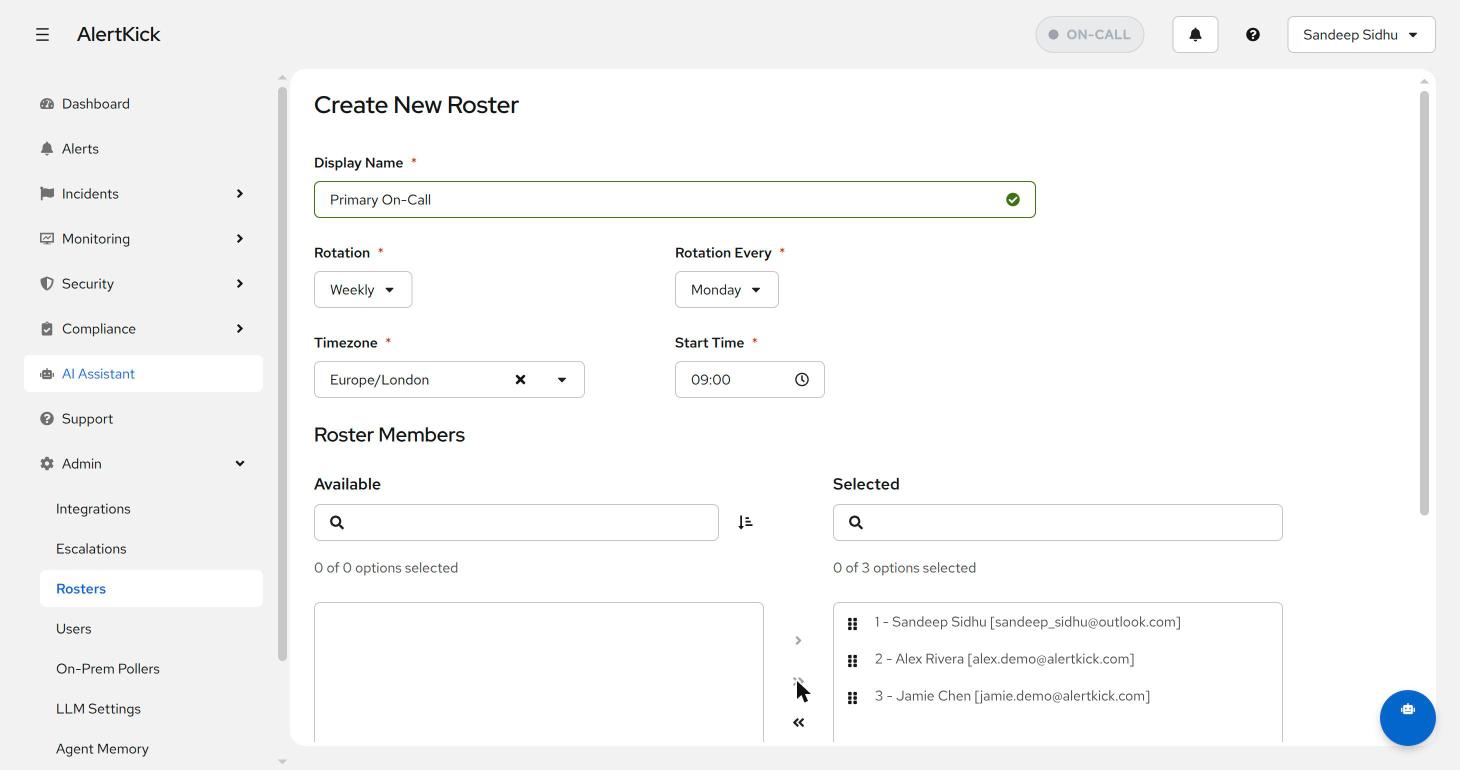Grab the drag handle for Sandeep Sidhu

pyautogui.click(x=853, y=624)
